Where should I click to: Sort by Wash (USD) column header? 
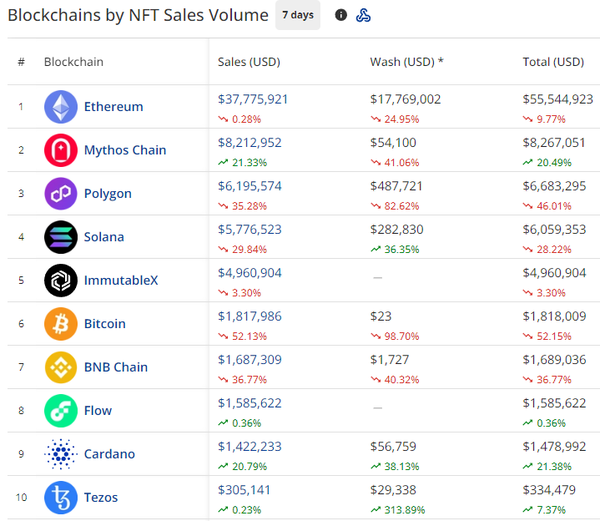click(x=406, y=62)
